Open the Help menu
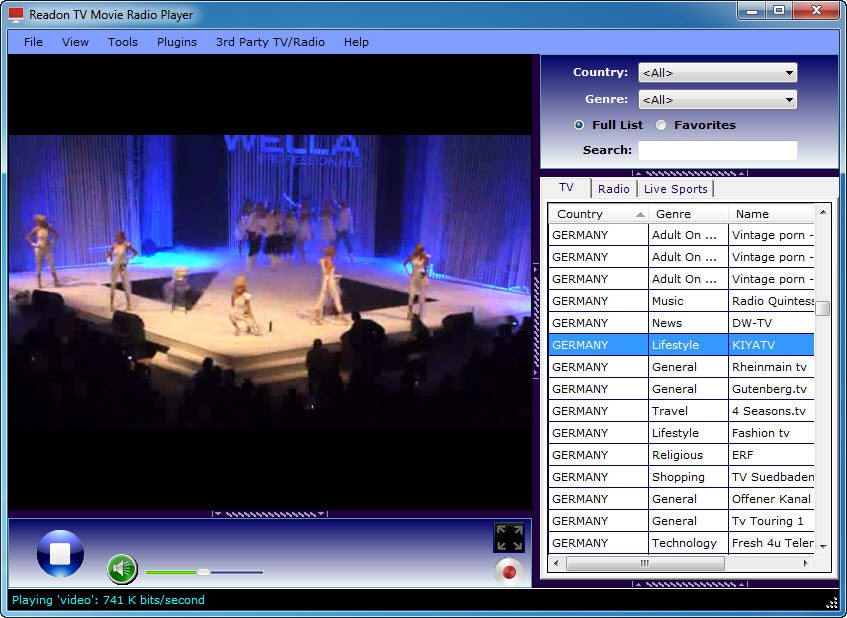This screenshot has height=618, width=847. 356,42
